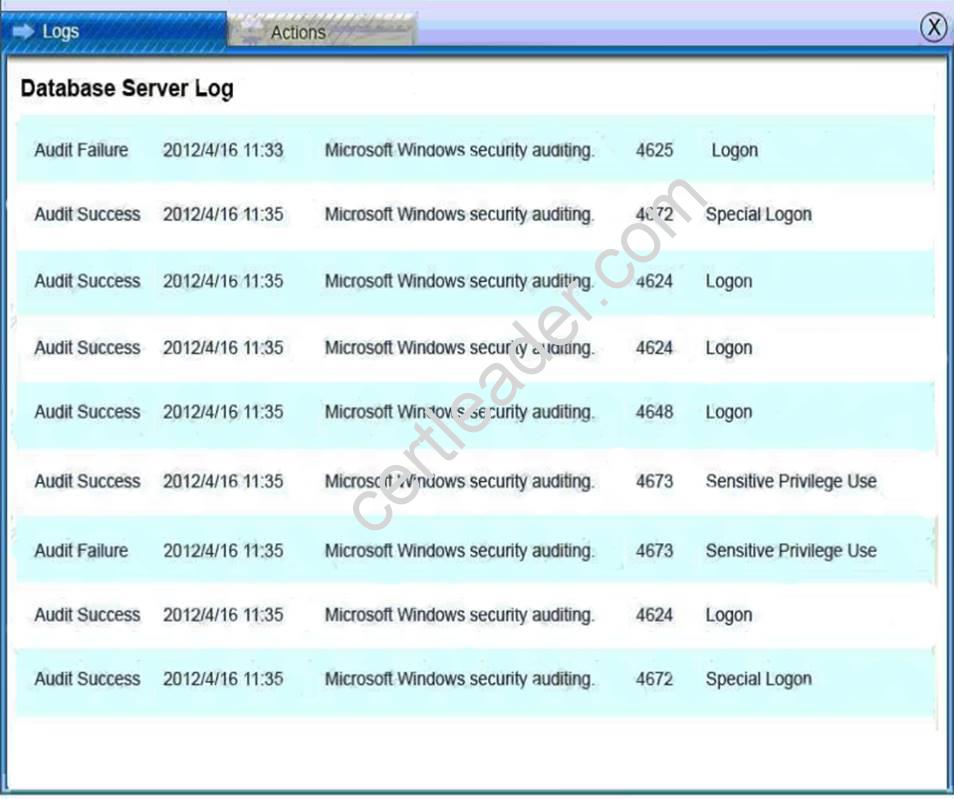Click the Logon task category label
Screen dimensions: 954x799
pyautogui.click(x=734, y=150)
